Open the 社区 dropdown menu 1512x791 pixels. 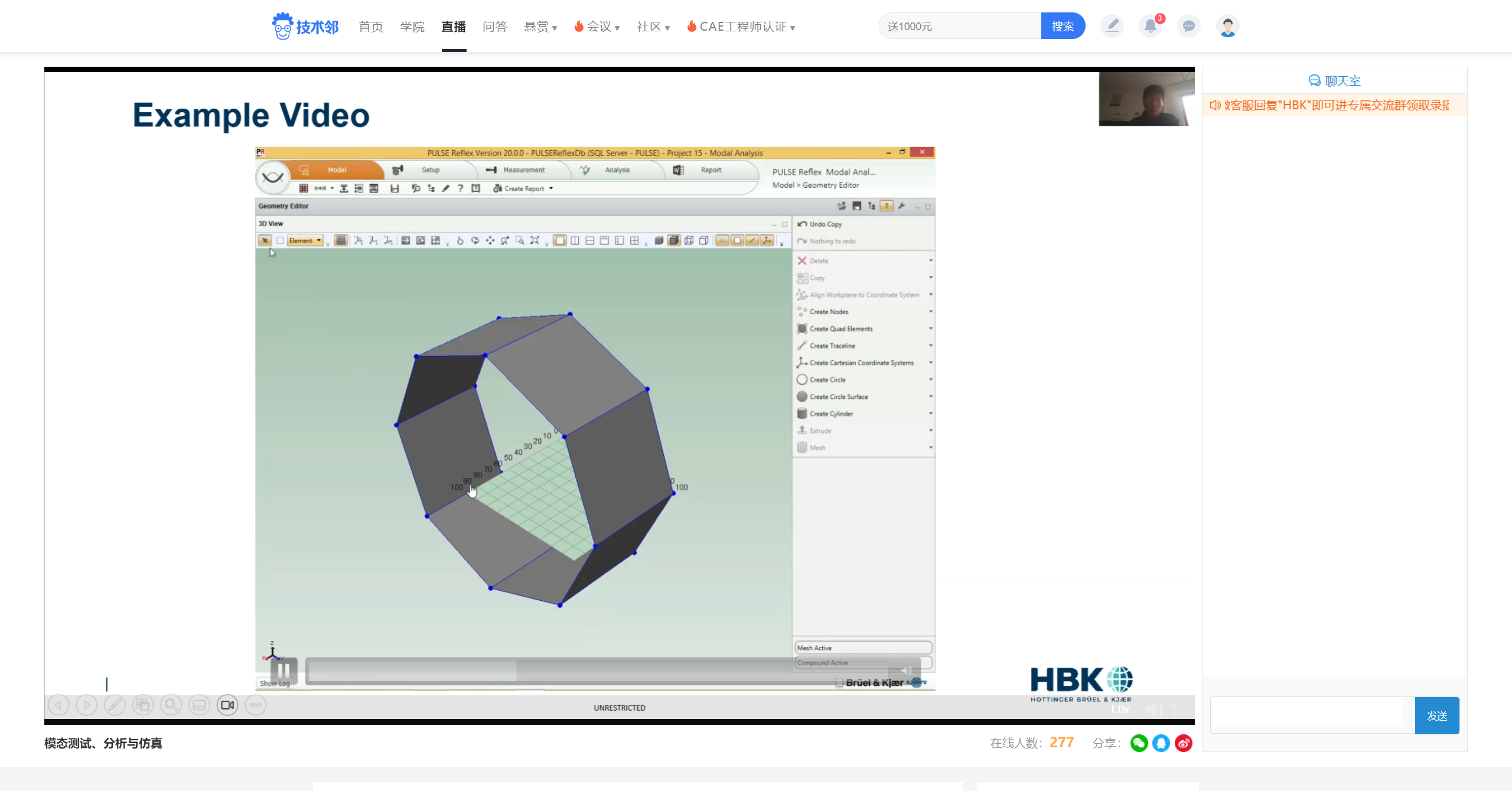(653, 27)
